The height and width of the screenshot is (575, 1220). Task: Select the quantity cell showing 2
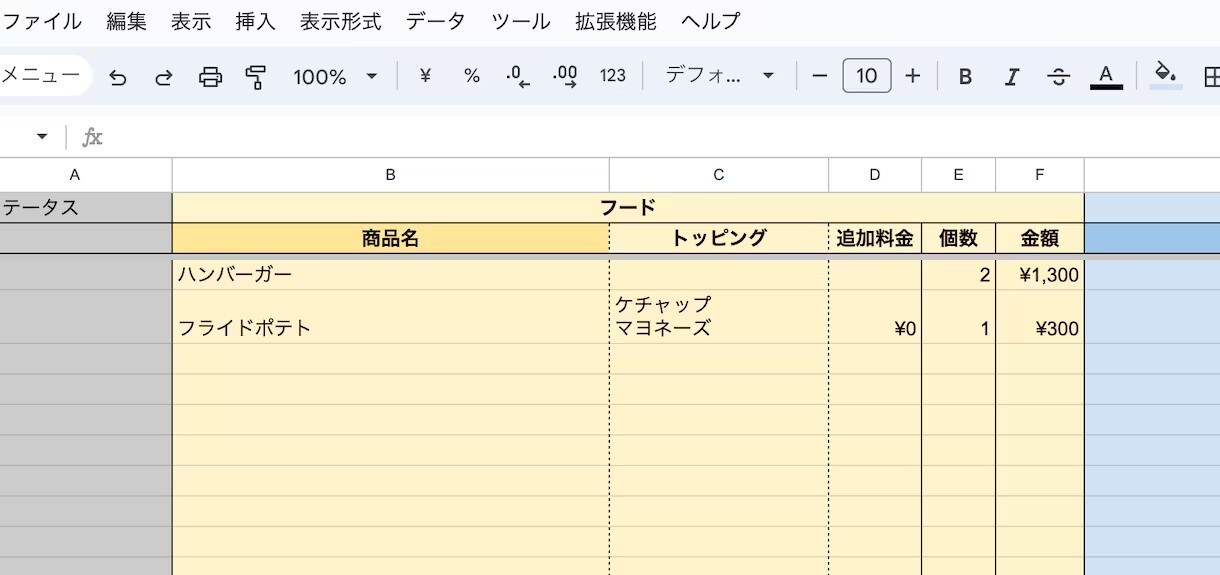(958, 275)
